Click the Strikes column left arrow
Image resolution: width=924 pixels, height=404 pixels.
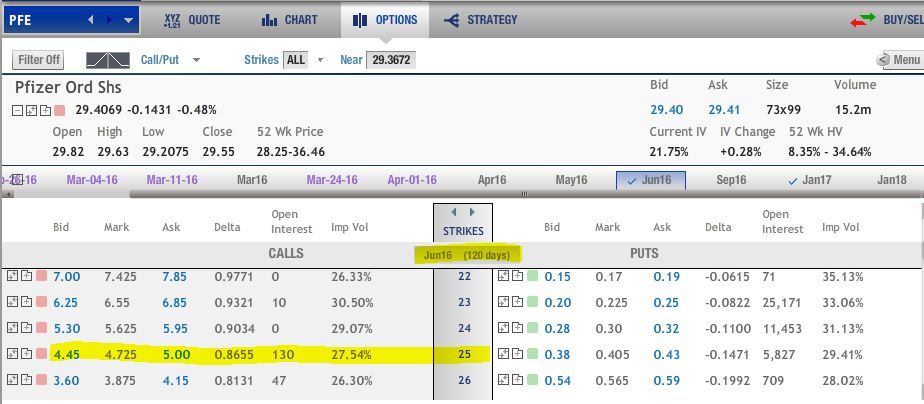(453, 212)
